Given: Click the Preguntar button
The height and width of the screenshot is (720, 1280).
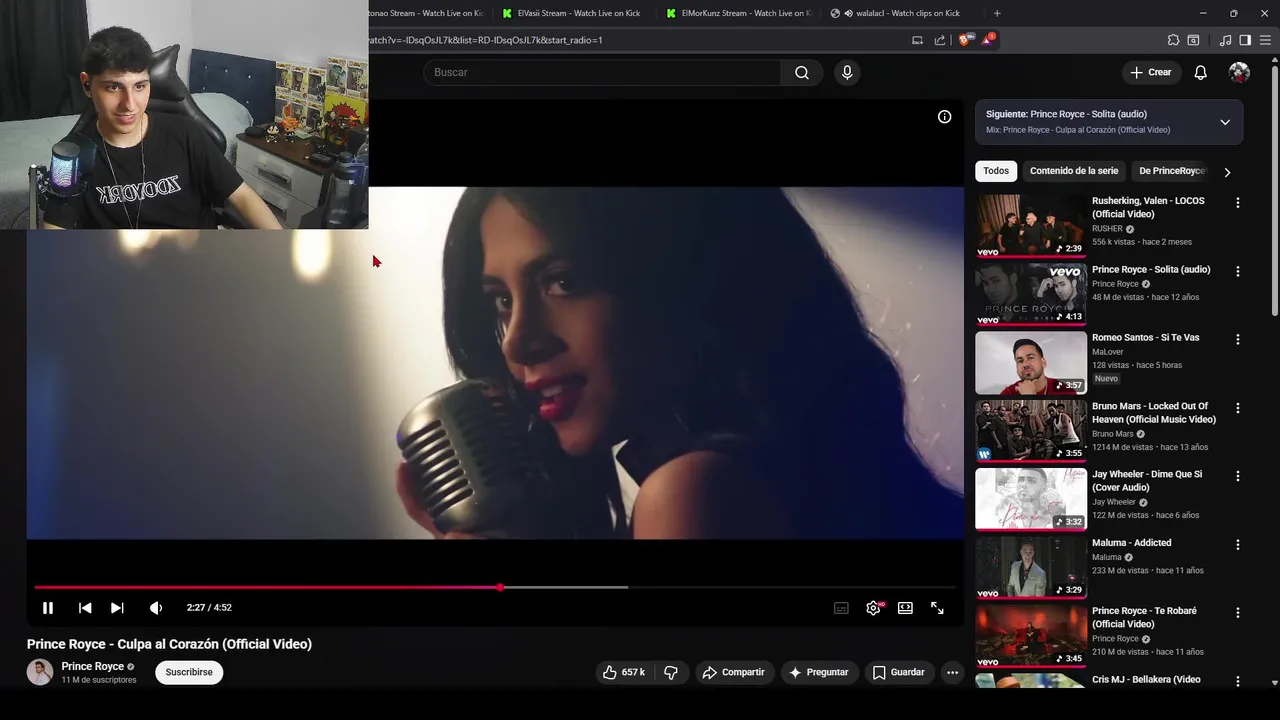Looking at the screenshot, I should [818, 672].
